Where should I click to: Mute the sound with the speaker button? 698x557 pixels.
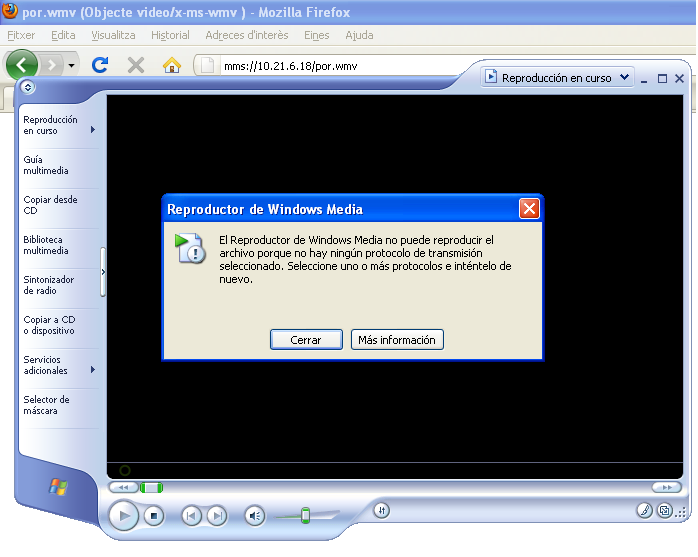(x=255, y=516)
